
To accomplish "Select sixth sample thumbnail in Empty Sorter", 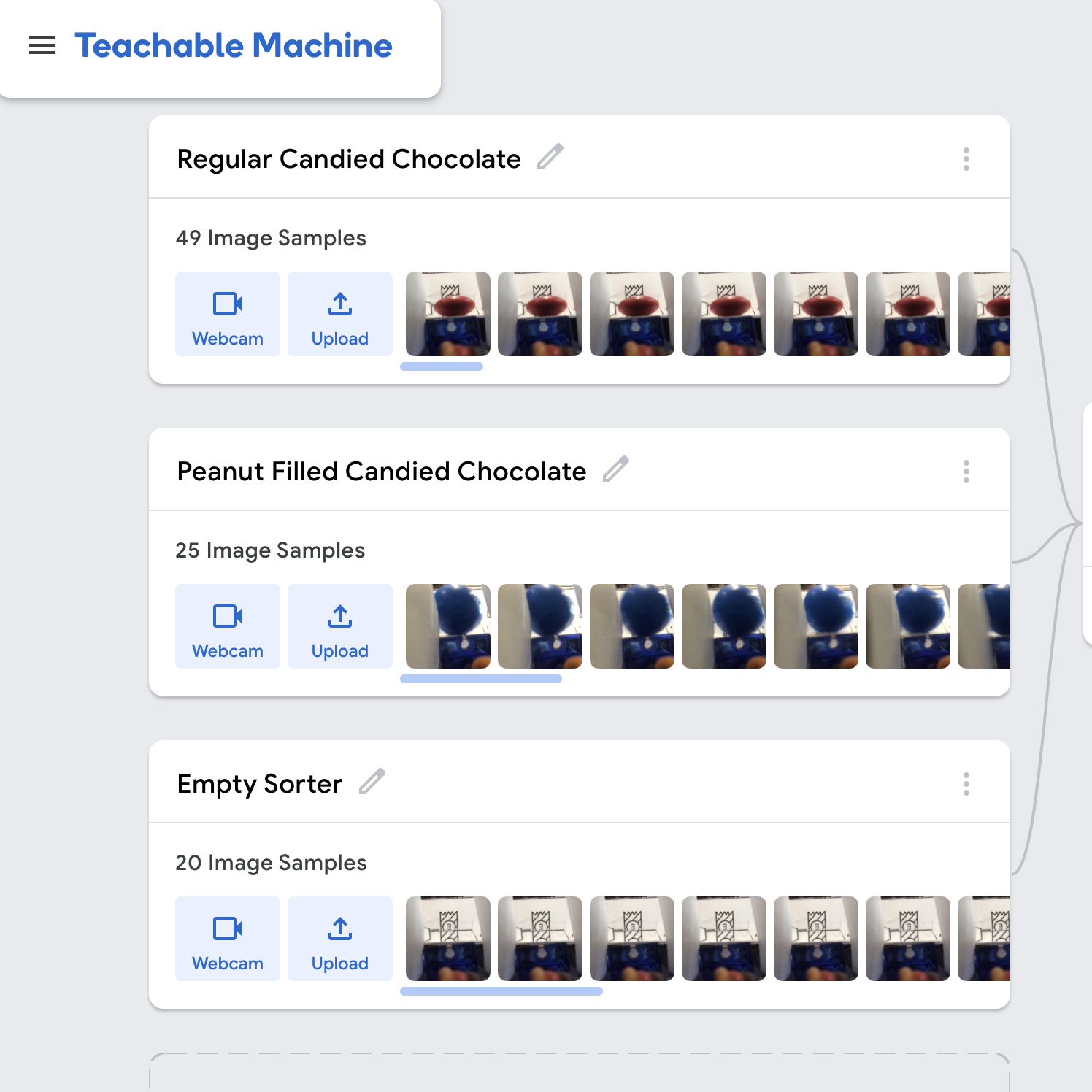I will (x=908, y=939).
